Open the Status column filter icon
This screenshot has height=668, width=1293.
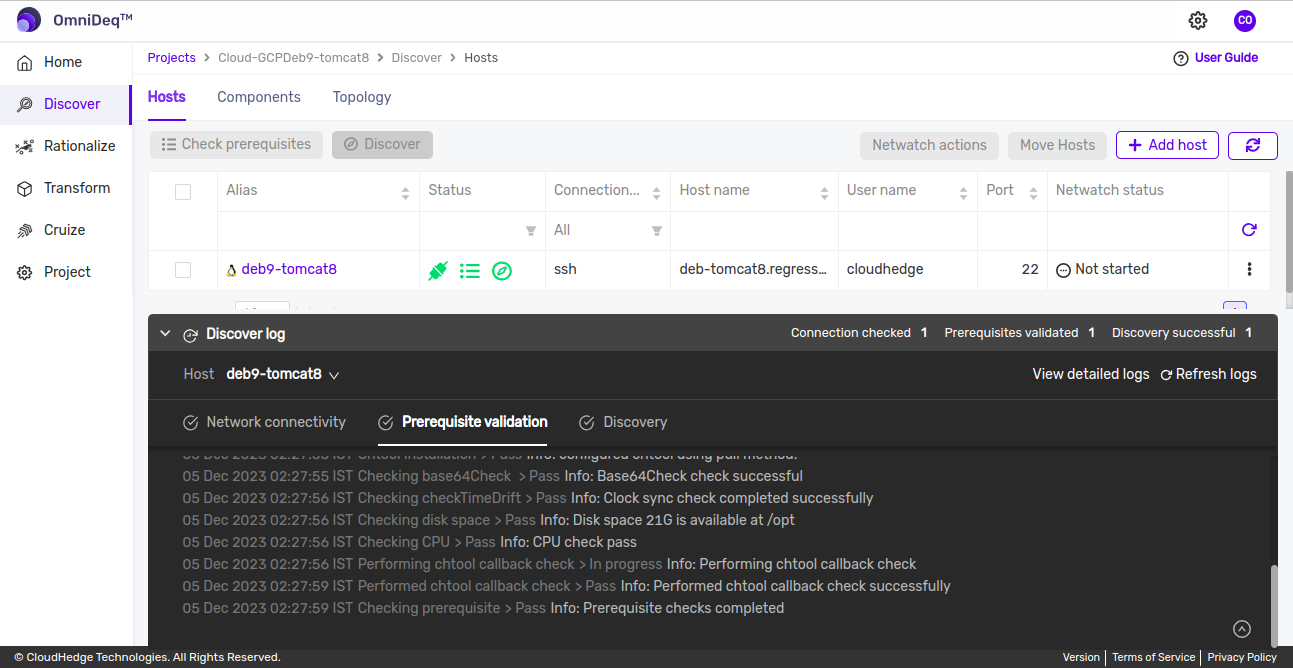(531, 231)
